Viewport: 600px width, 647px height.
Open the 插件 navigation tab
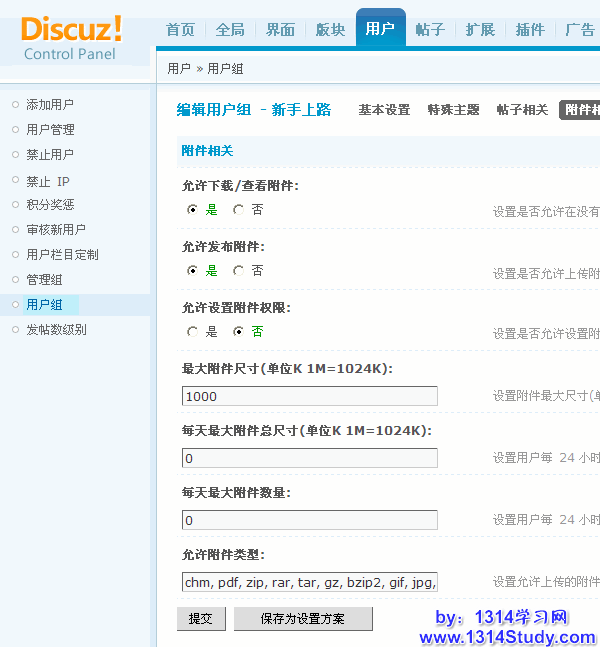click(530, 30)
